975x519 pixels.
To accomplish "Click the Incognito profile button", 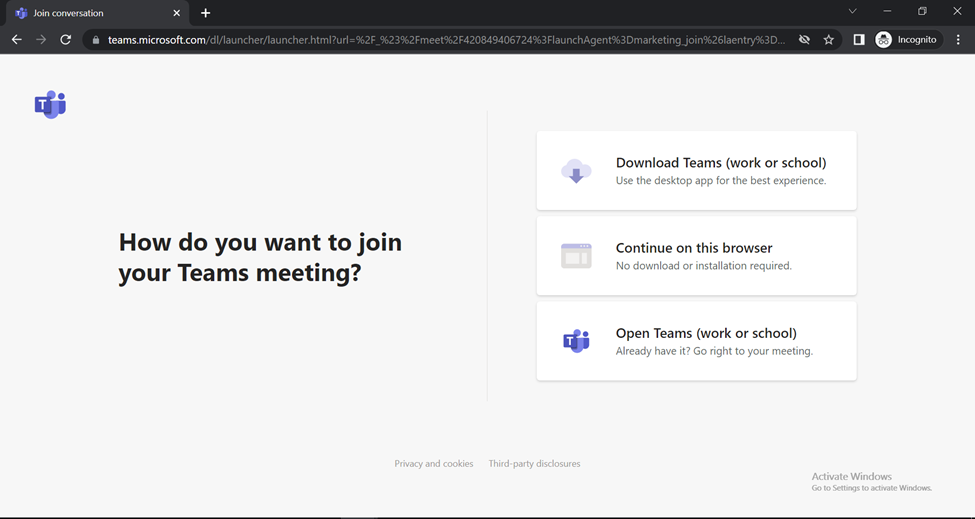I will pyautogui.click(x=906, y=40).
